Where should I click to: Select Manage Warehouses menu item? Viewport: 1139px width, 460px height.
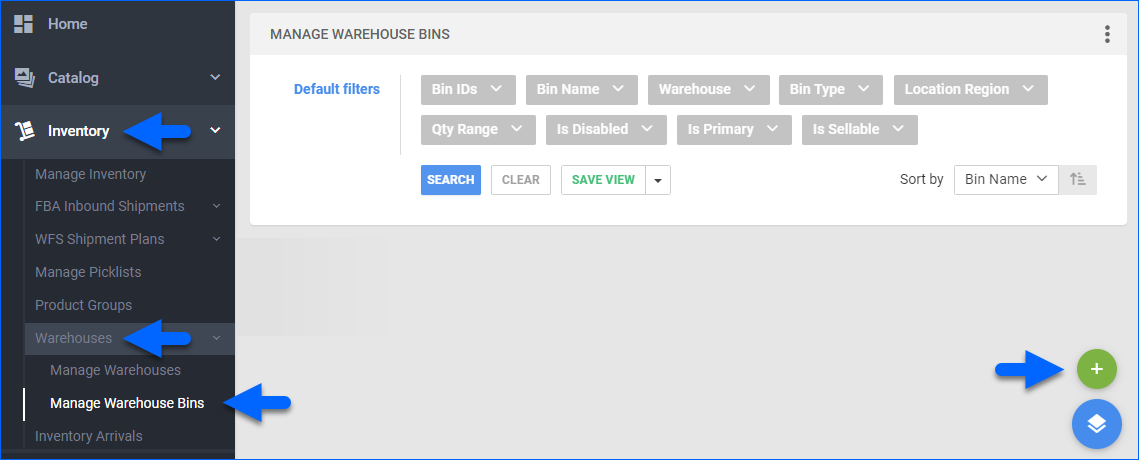click(x=115, y=370)
